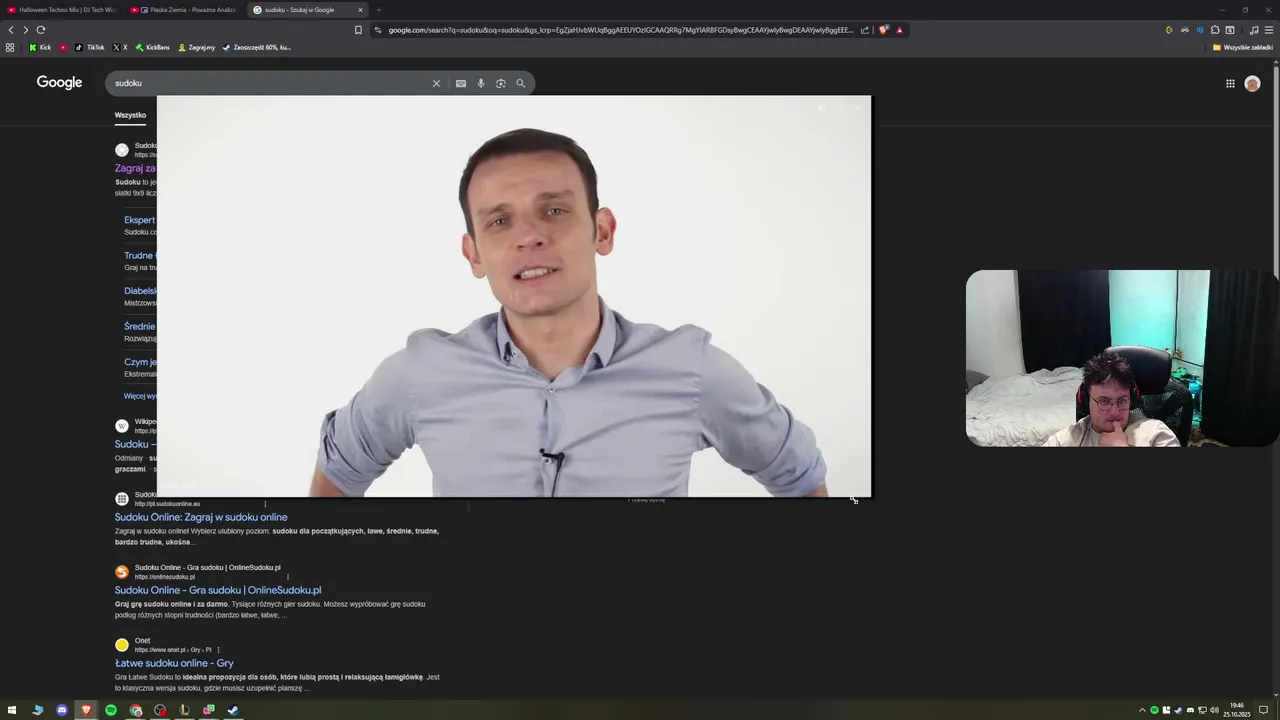
Task: Open the on-screen keyboard icon in search box
Action: [x=461, y=83]
